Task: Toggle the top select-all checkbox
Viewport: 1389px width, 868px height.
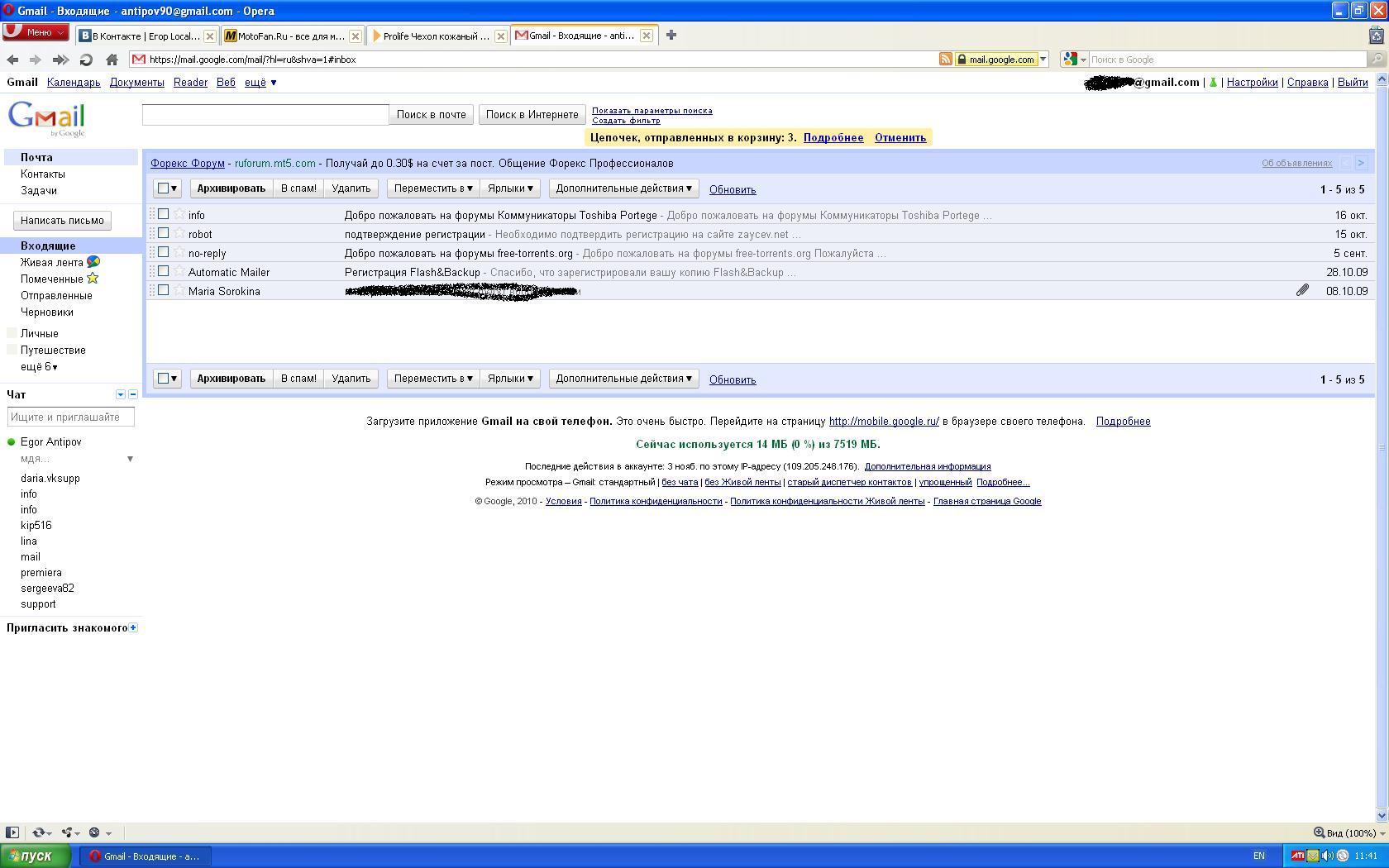Action: [x=163, y=188]
